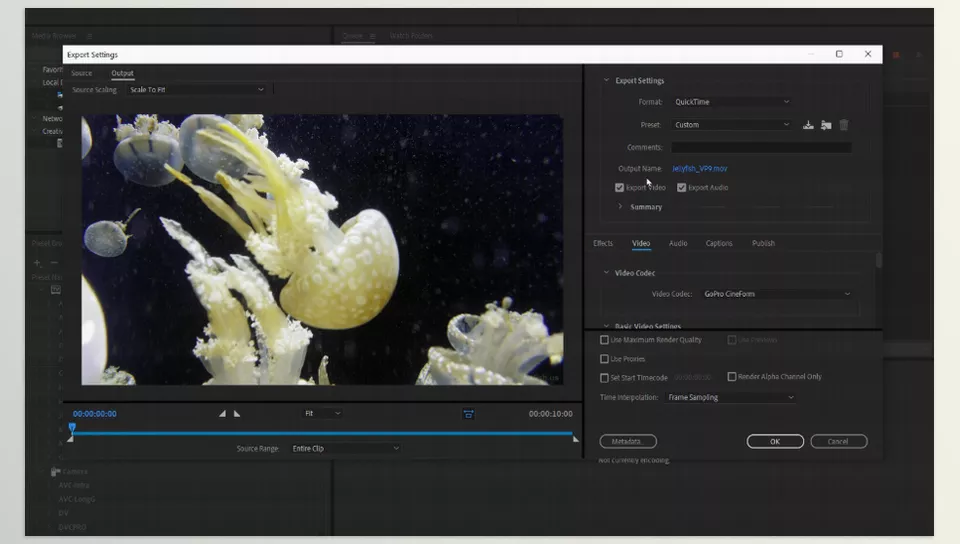Open the Effects tab
This screenshot has height=544, width=960.
(603, 243)
